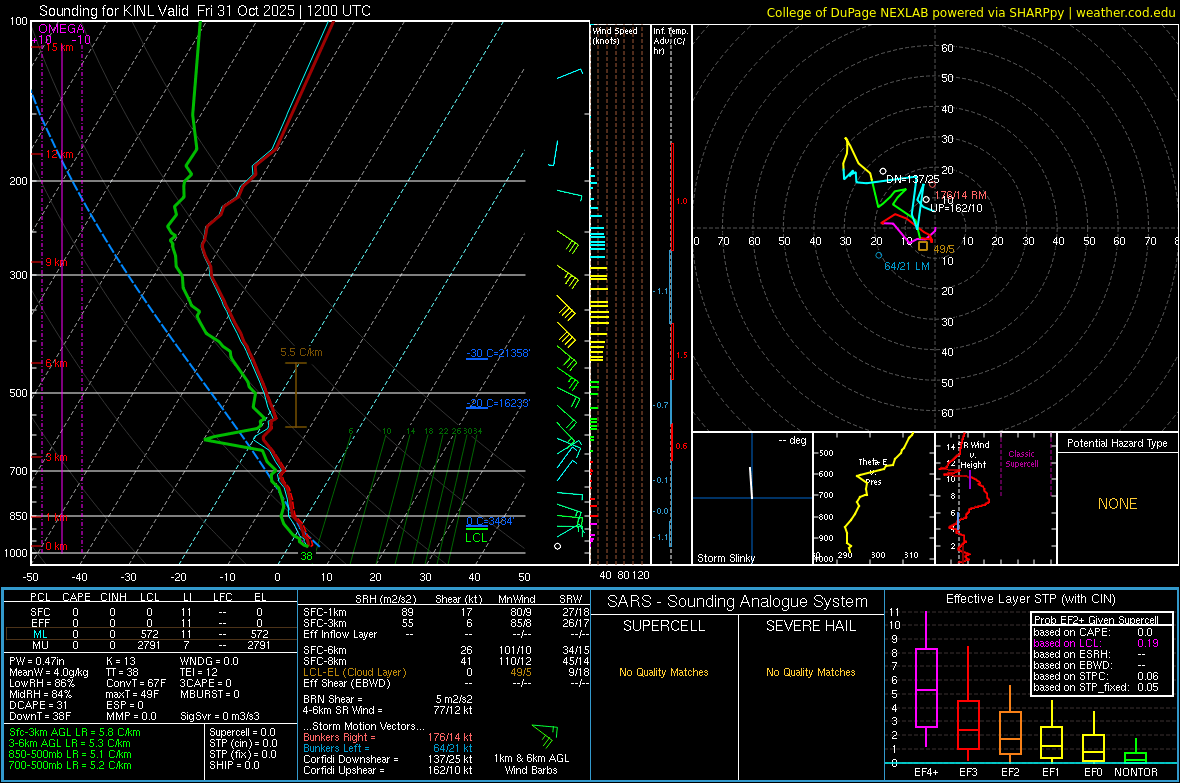Click the 'Potential Hazard Type' header
The width and height of the screenshot is (1180, 783).
pyautogui.click(x=1117, y=443)
